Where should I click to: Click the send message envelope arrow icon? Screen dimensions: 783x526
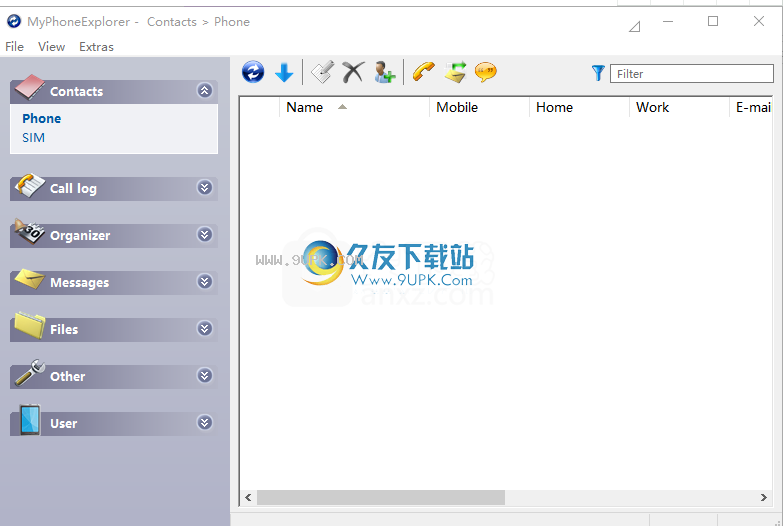(x=455, y=72)
